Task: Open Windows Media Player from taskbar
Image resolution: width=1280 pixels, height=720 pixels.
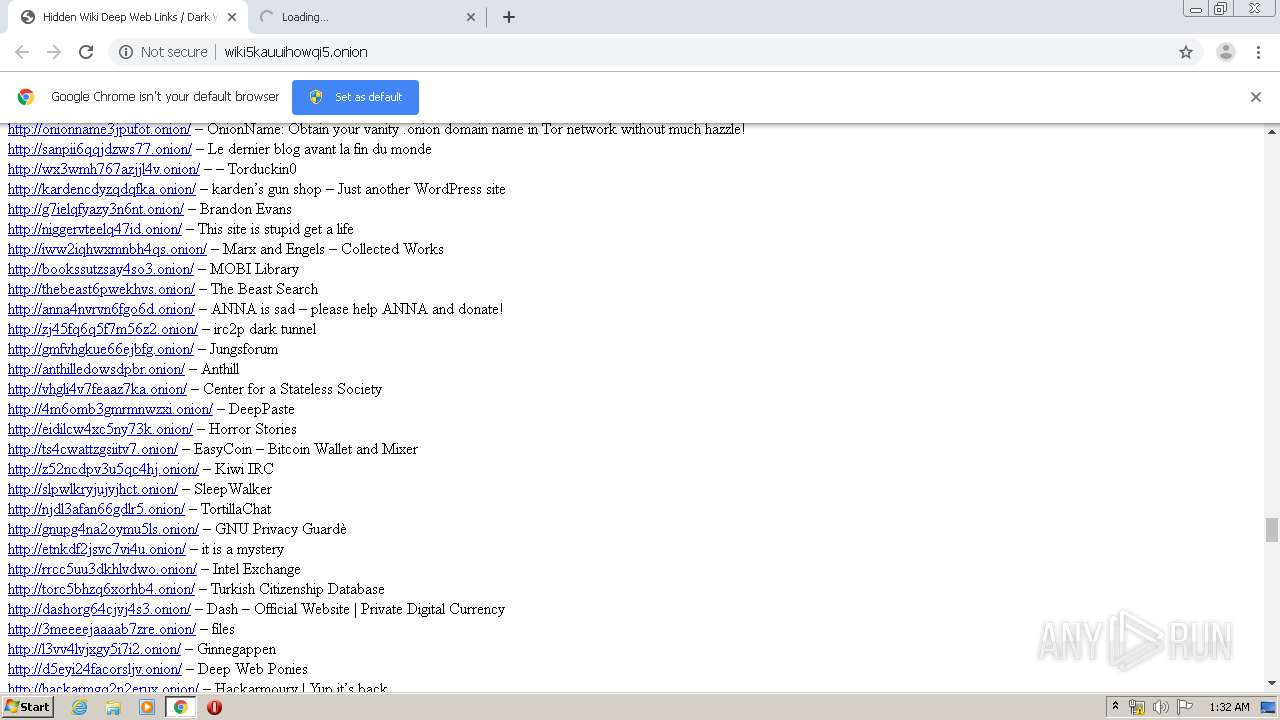Action: 147,707
